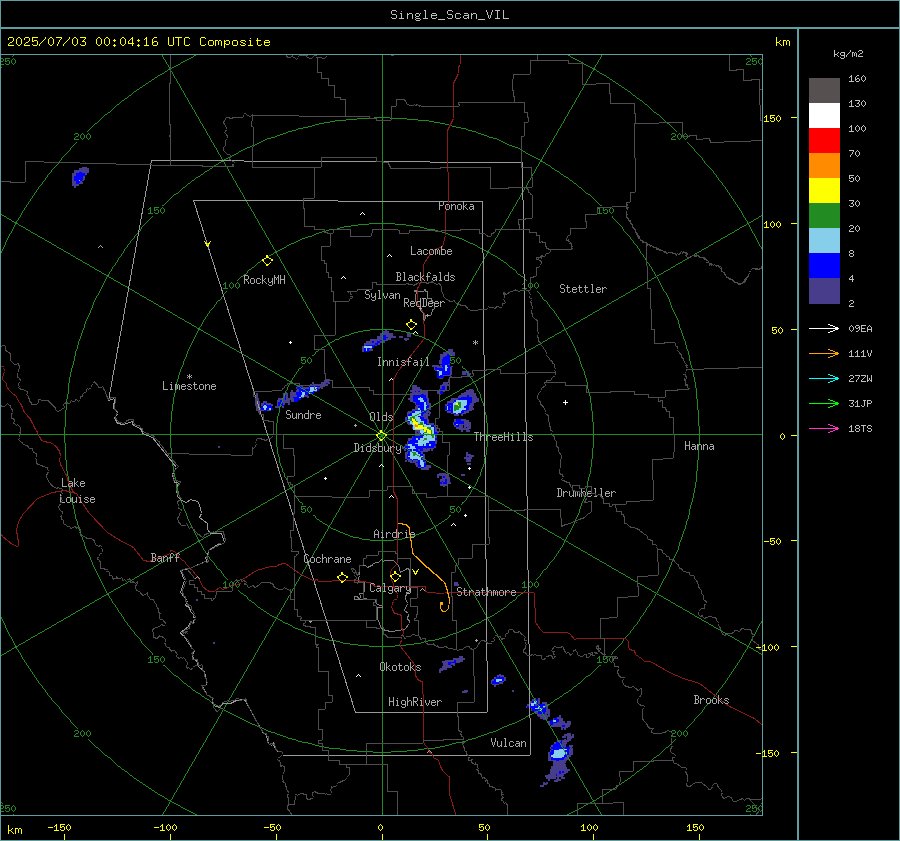The image size is (900, 841).
Task: Click the Strathmore town label
Action: pyautogui.click(x=486, y=592)
